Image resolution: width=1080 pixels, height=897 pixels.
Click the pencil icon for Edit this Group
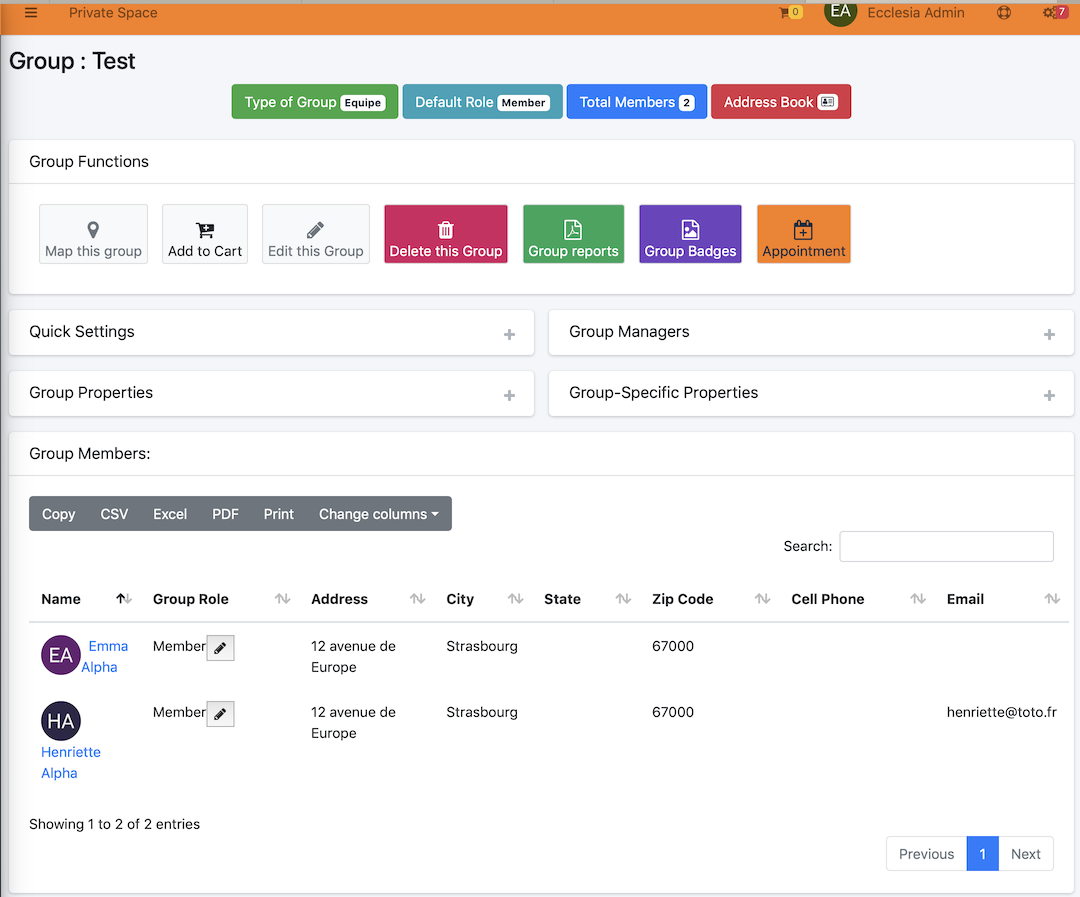coord(315,229)
